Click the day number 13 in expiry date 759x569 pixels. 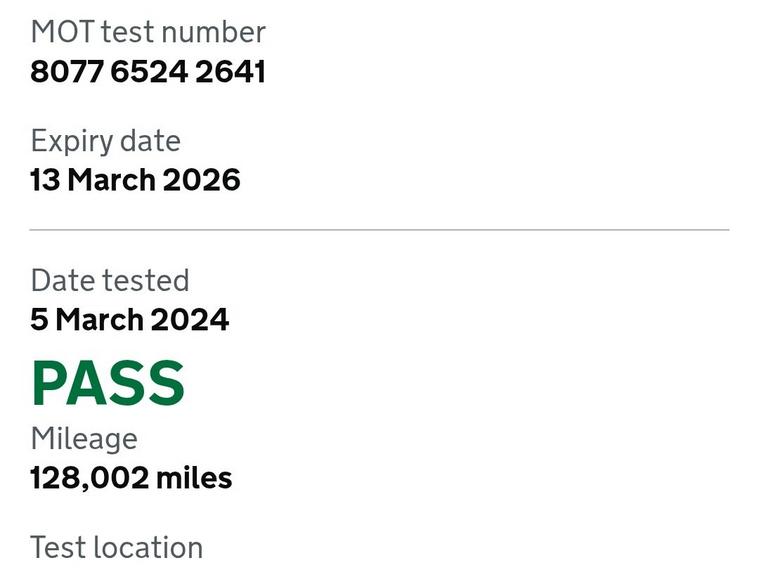point(45,180)
